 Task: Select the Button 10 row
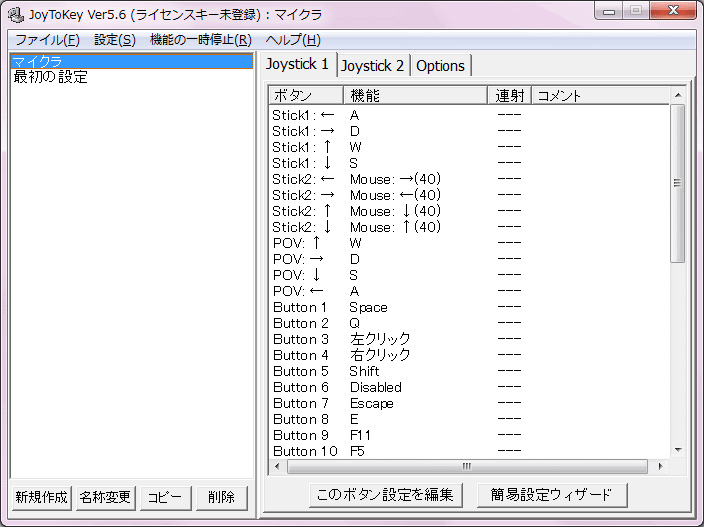(469, 451)
